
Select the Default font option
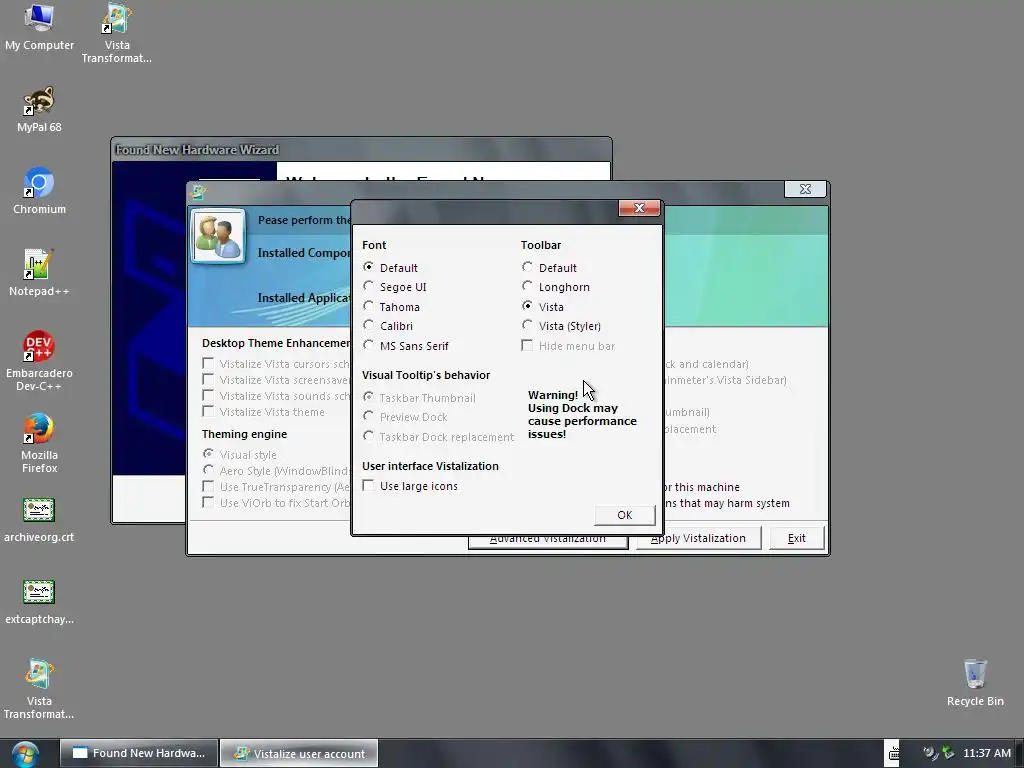[391, 268]
